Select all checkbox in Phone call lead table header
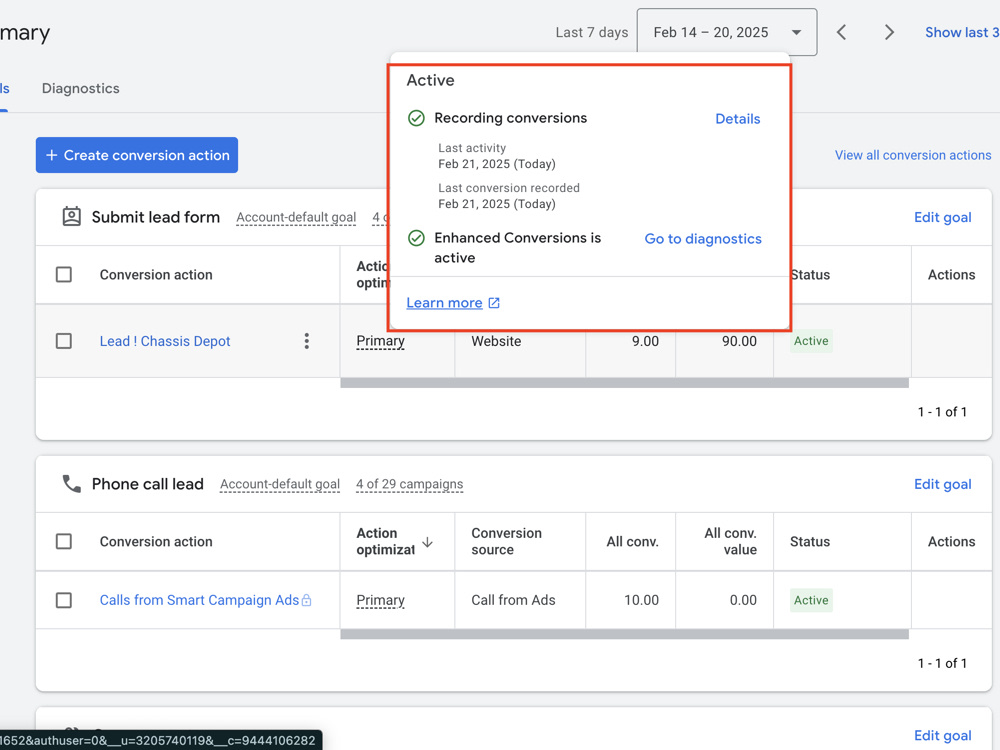Image resolution: width=1000 pixels, height=750 pixels. pyautogui.click(x=64, y=541)
